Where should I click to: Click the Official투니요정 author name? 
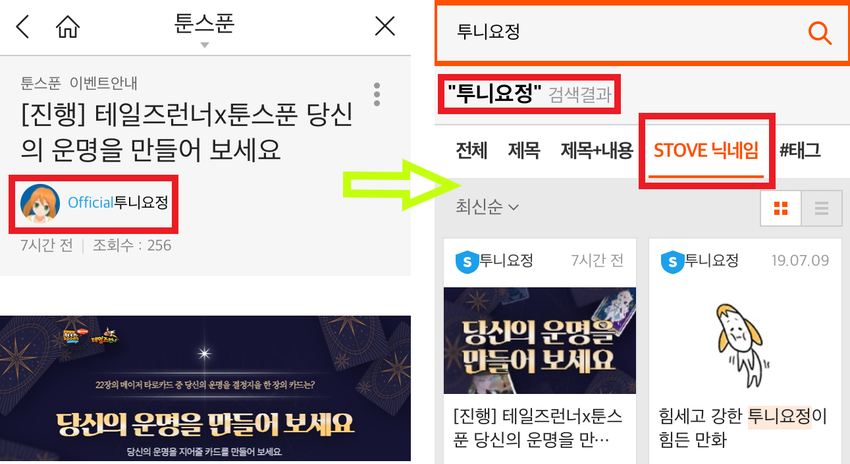118,203
